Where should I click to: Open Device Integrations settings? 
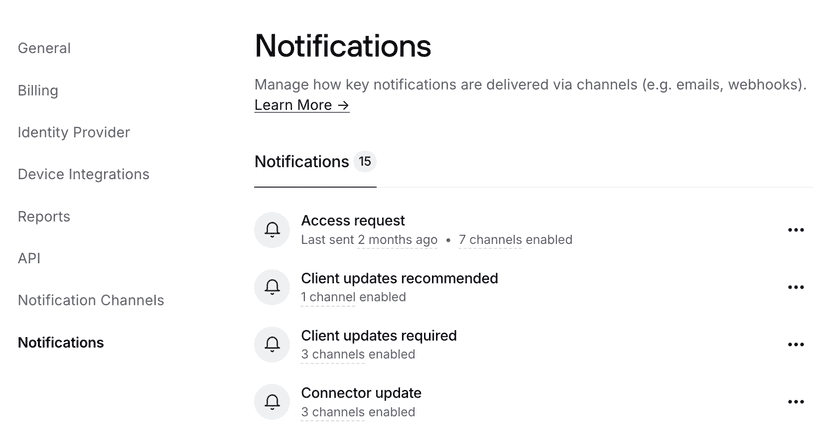(83, 174)
